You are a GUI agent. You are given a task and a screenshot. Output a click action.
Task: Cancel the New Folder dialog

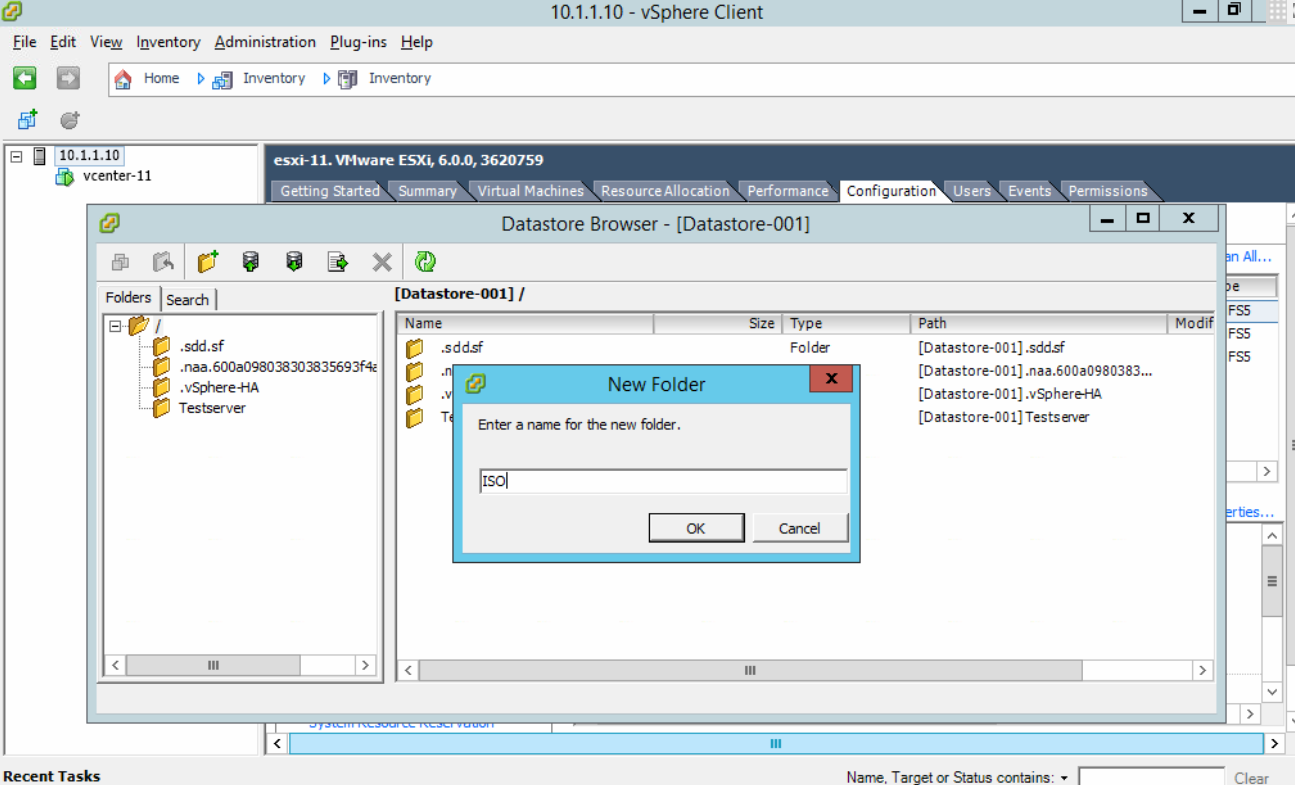coord(799,528)
